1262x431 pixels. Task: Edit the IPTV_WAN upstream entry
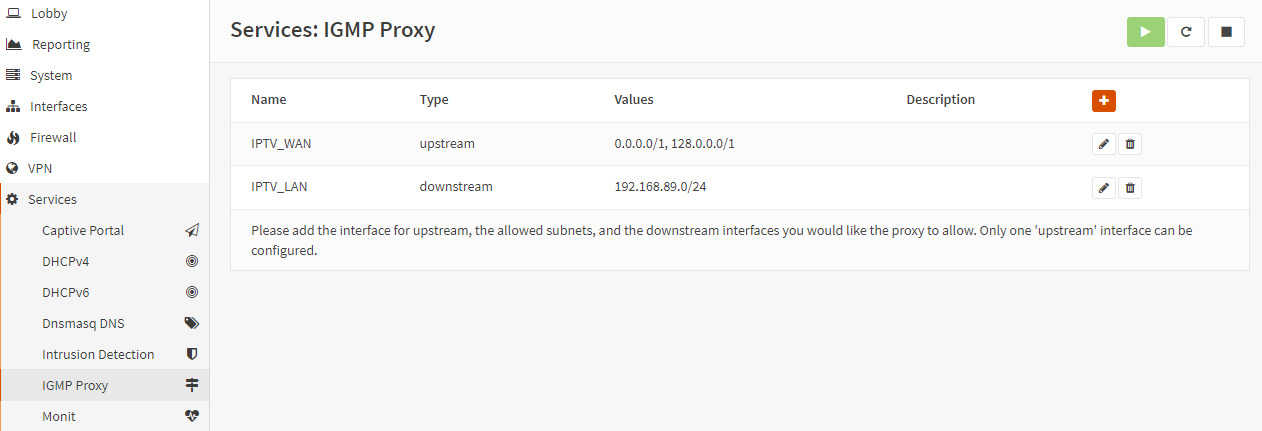tap(1103, 144)
